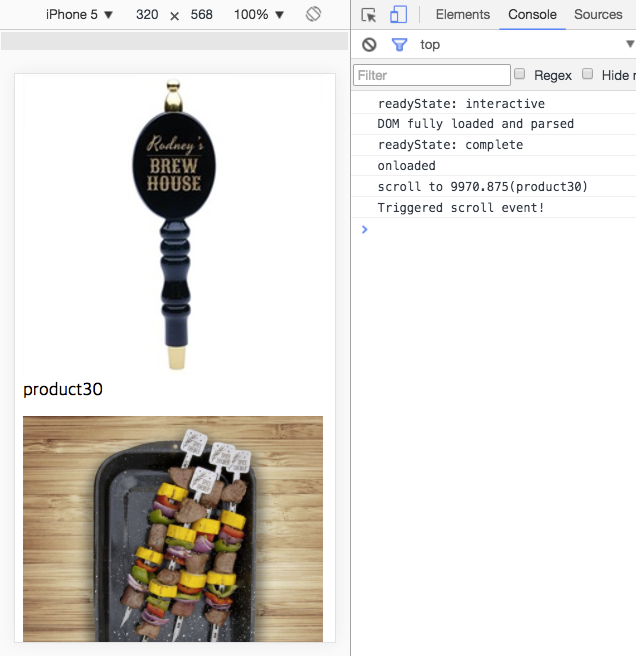Clear the console with the ban icon
636x656 pixels.
[369, 45]
